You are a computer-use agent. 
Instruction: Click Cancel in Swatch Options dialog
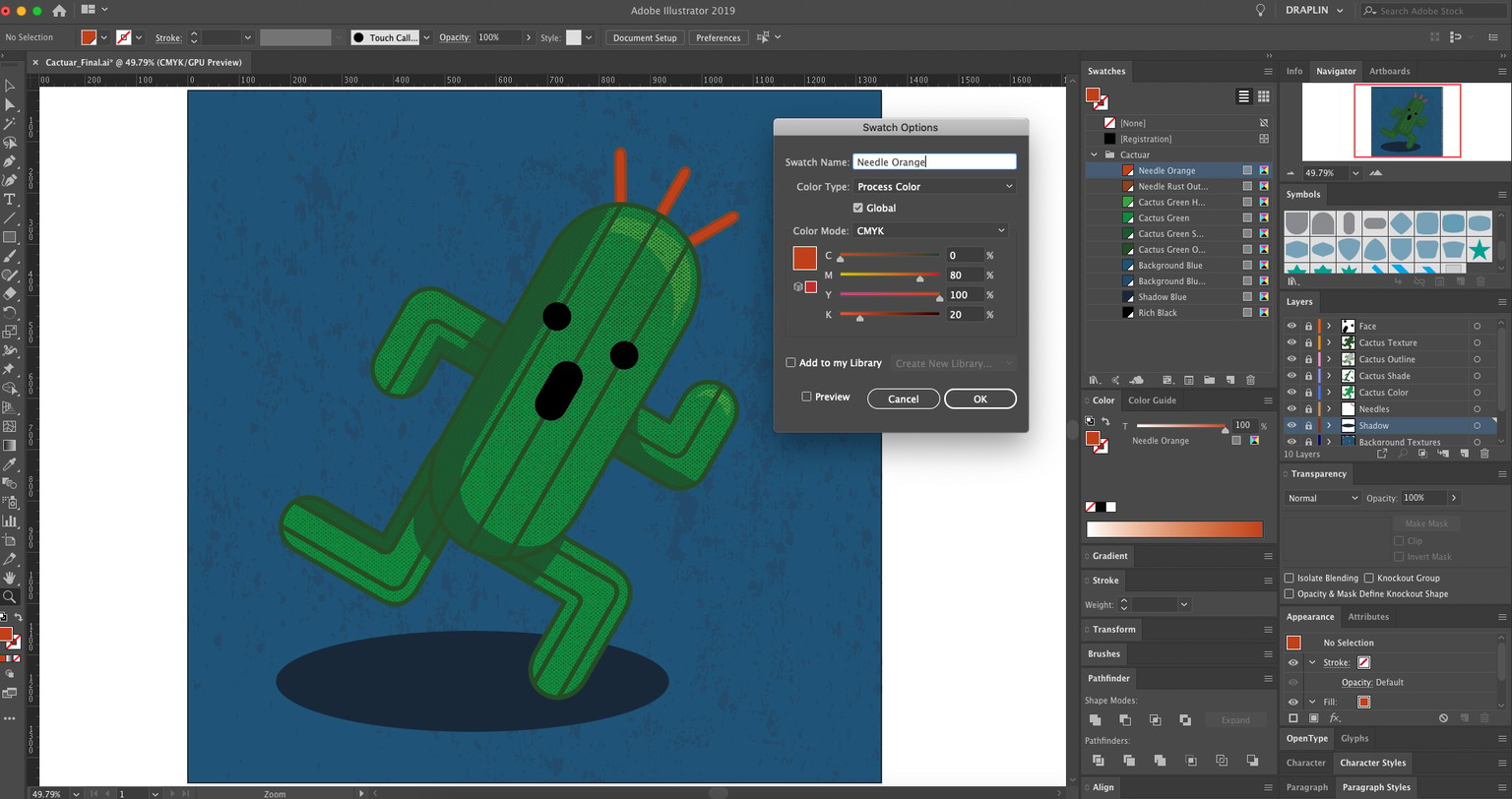903,399
